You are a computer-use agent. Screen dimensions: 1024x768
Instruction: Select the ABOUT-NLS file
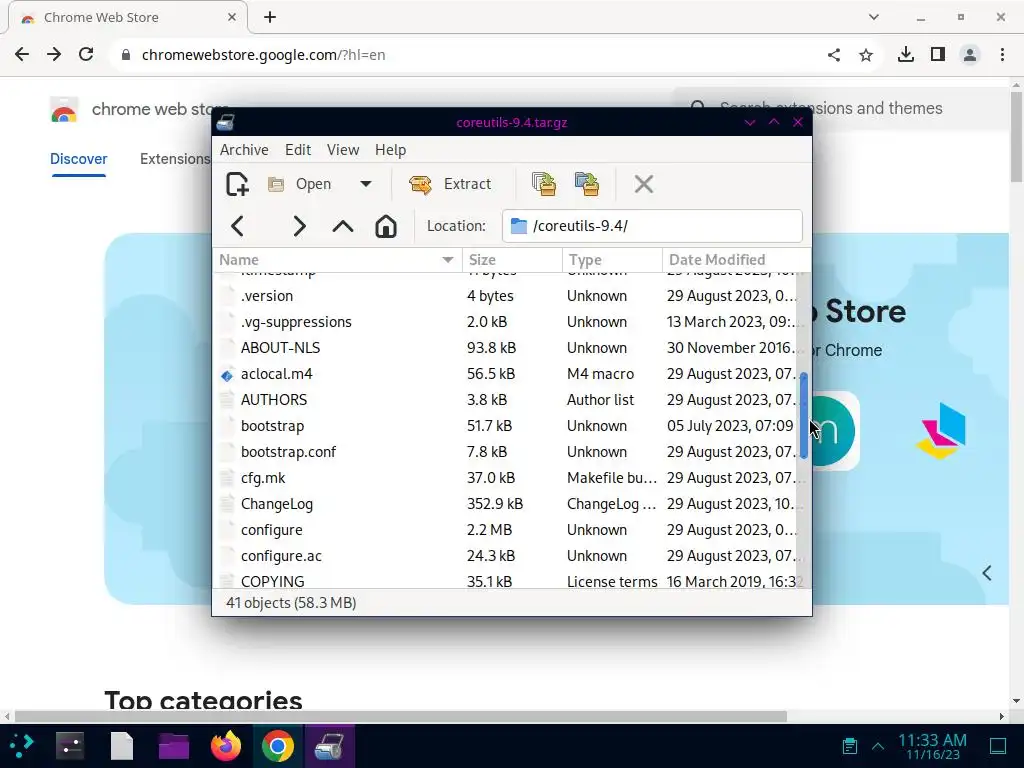pos(506,348)
